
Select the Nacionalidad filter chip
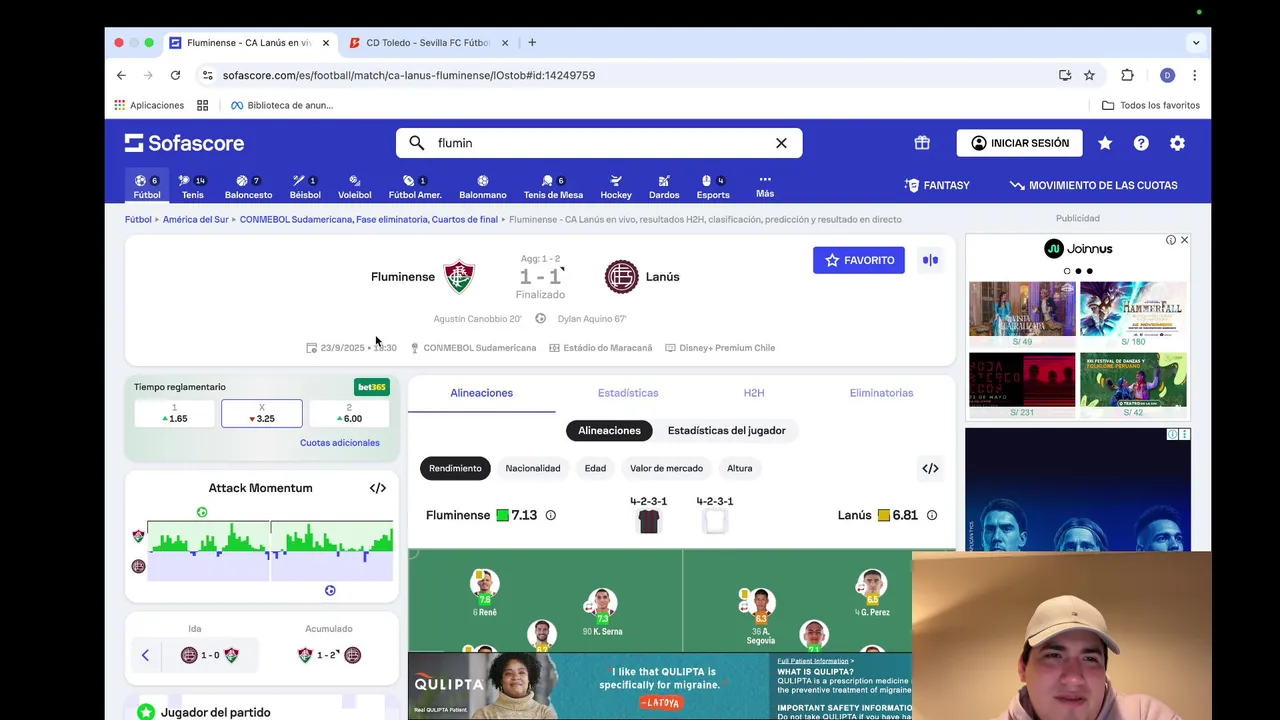[533, 468]
